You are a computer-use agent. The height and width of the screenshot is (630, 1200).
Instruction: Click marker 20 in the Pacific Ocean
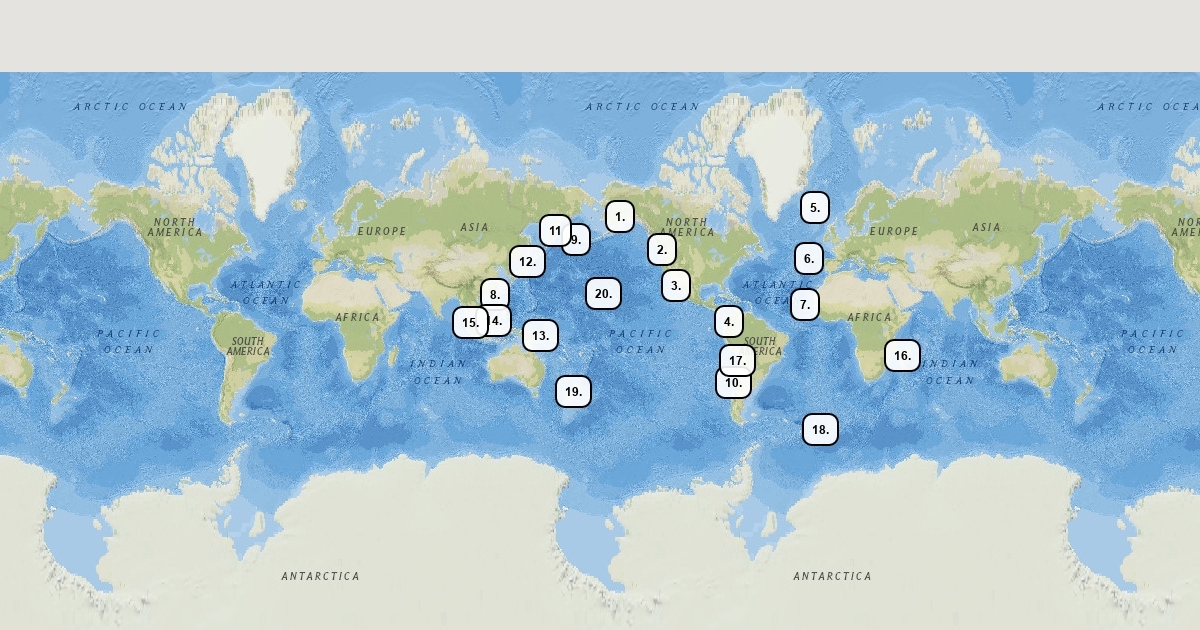click(x=603, y=294)
